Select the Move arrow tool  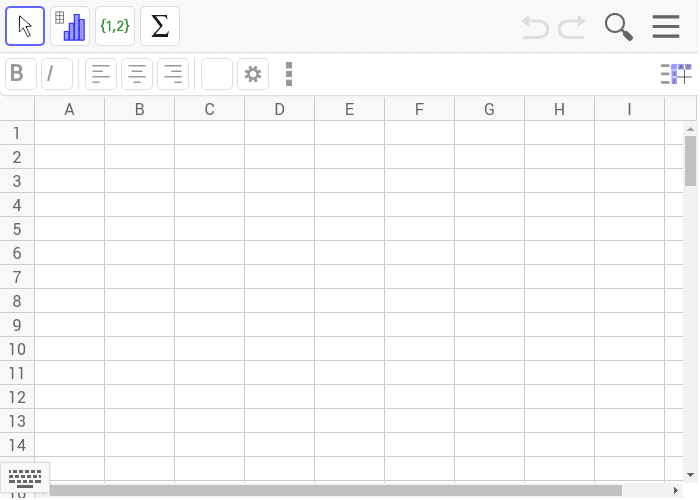point(25,26)
